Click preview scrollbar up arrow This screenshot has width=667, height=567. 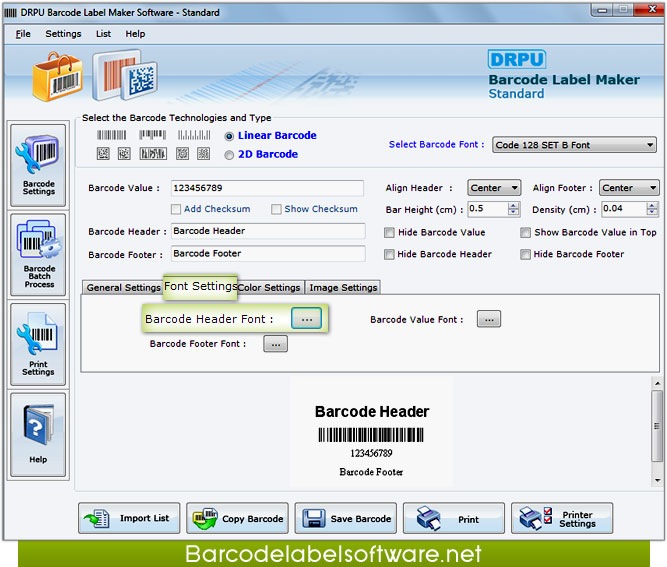[657, 383]
